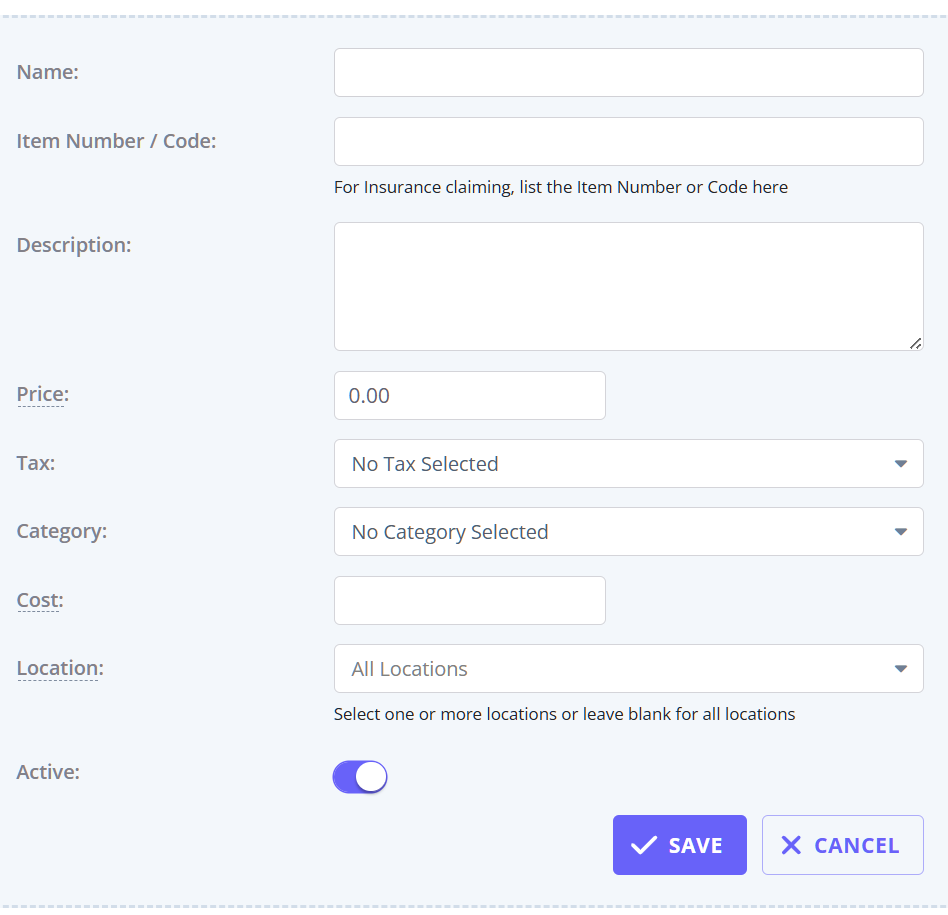Click the checkmark icon on Save
The width and height of the screenshot is (948, 915).
[644, 845]
